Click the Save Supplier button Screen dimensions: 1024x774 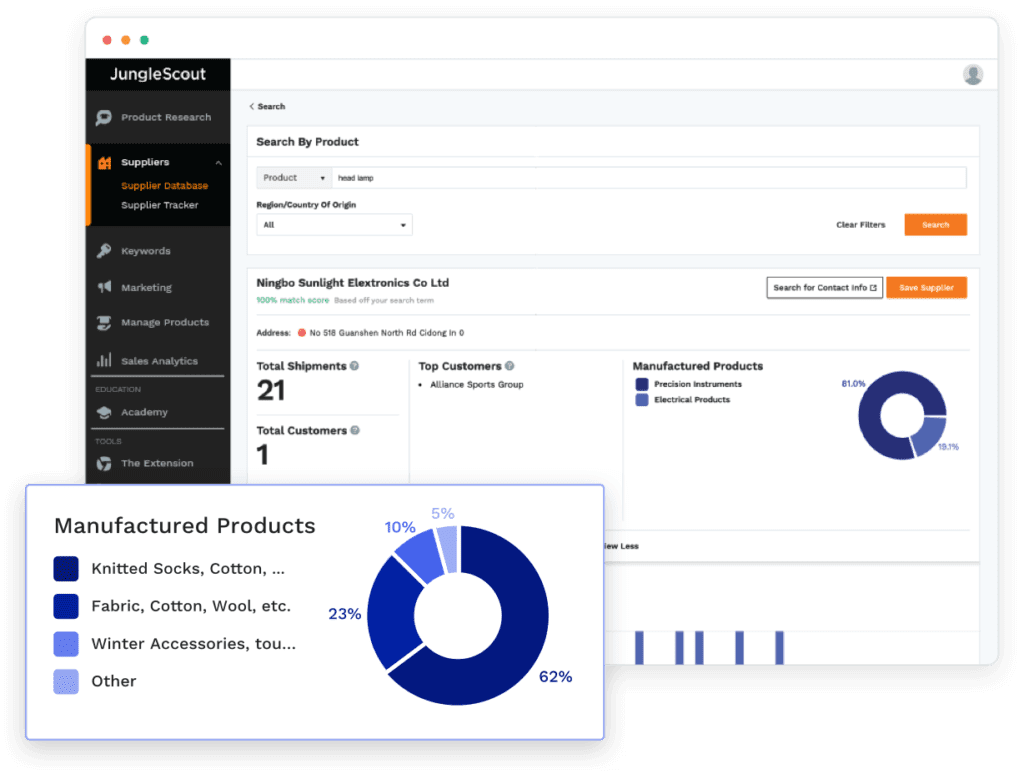click(926, 288)
